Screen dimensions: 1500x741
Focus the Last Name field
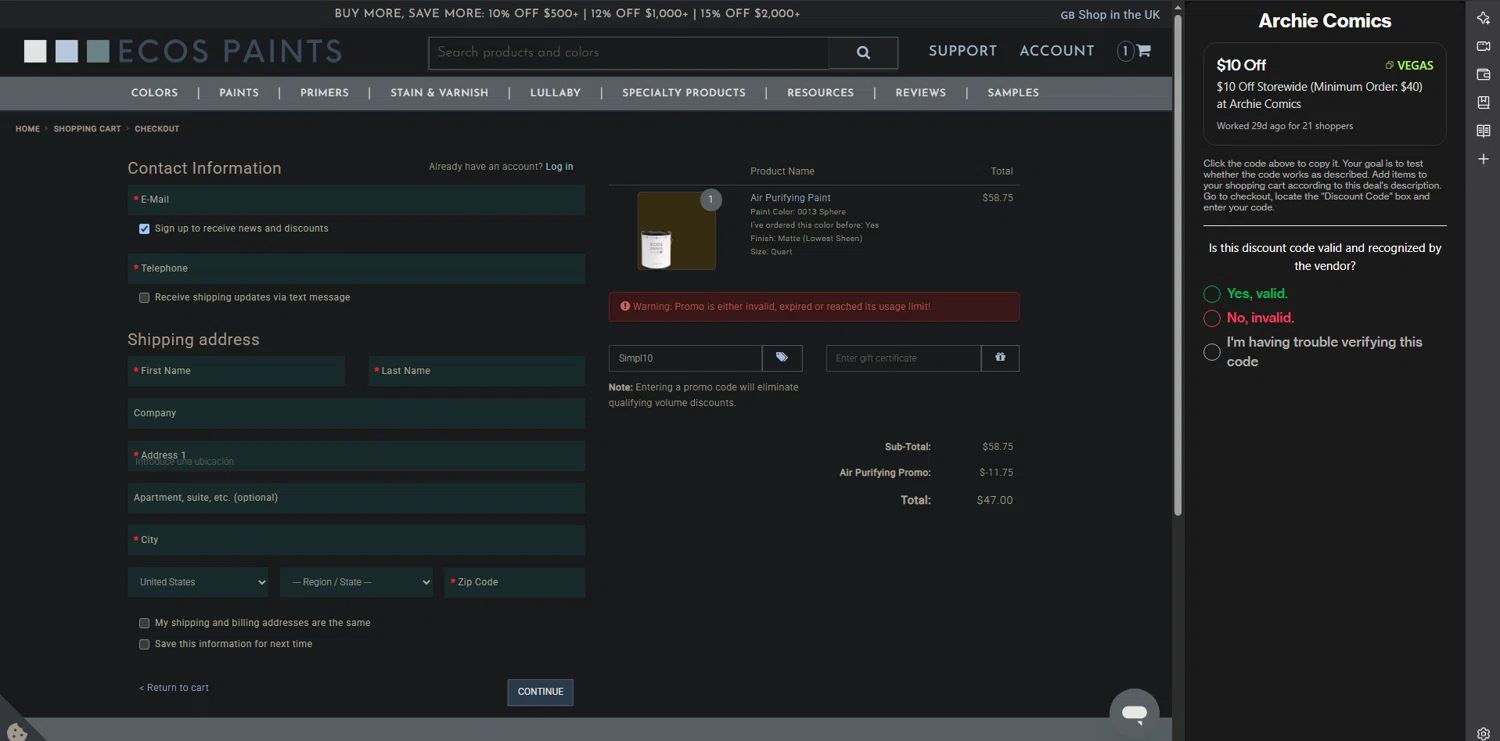pos(476,371)
